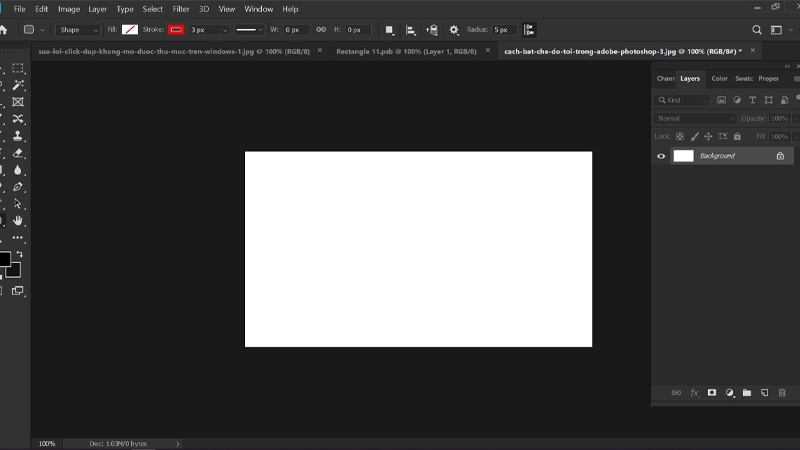Open the stroke width dropdown
This screenshot has height=450, width=800.
tap(224, 30)
